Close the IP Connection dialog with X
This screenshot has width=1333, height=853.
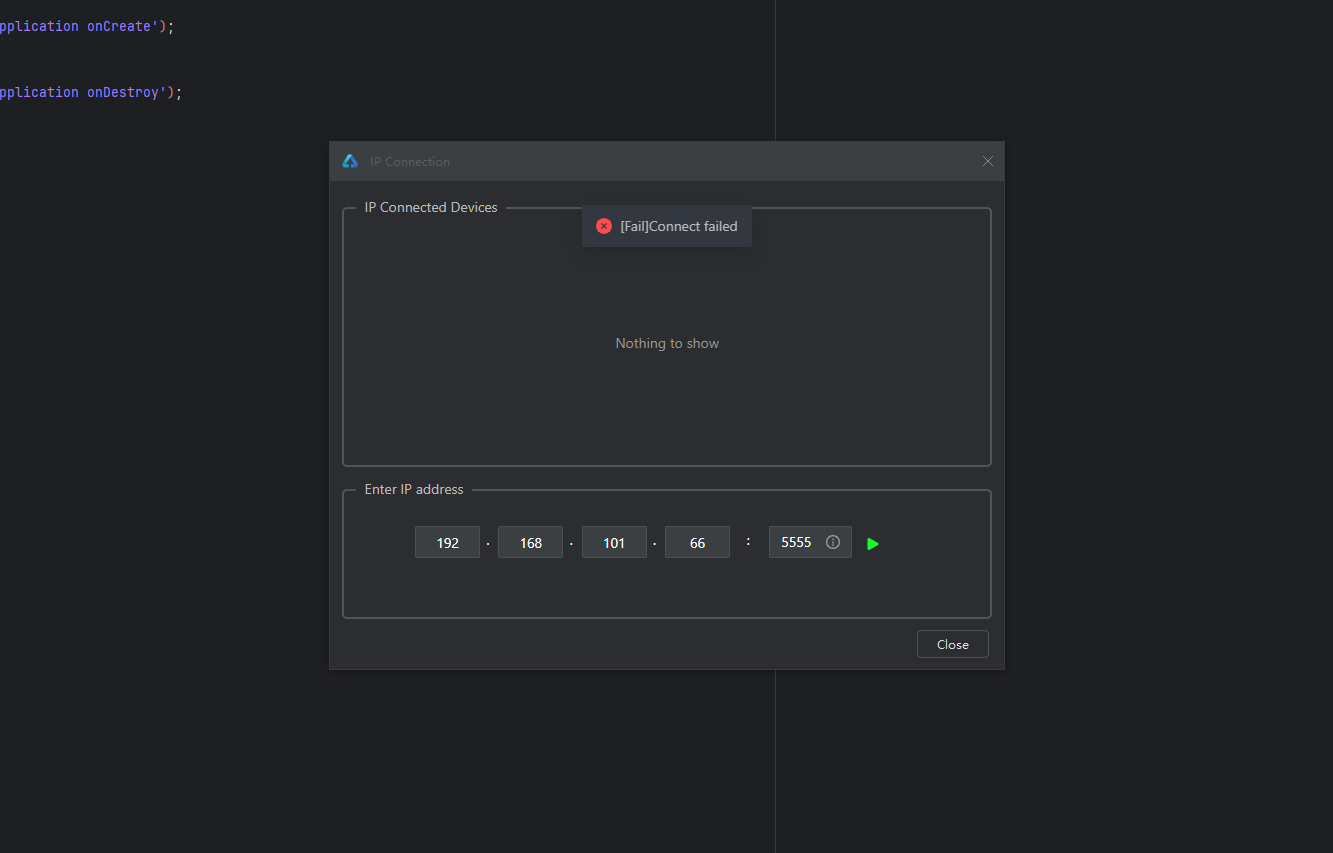pyautogui.click(x=988, y=161)
